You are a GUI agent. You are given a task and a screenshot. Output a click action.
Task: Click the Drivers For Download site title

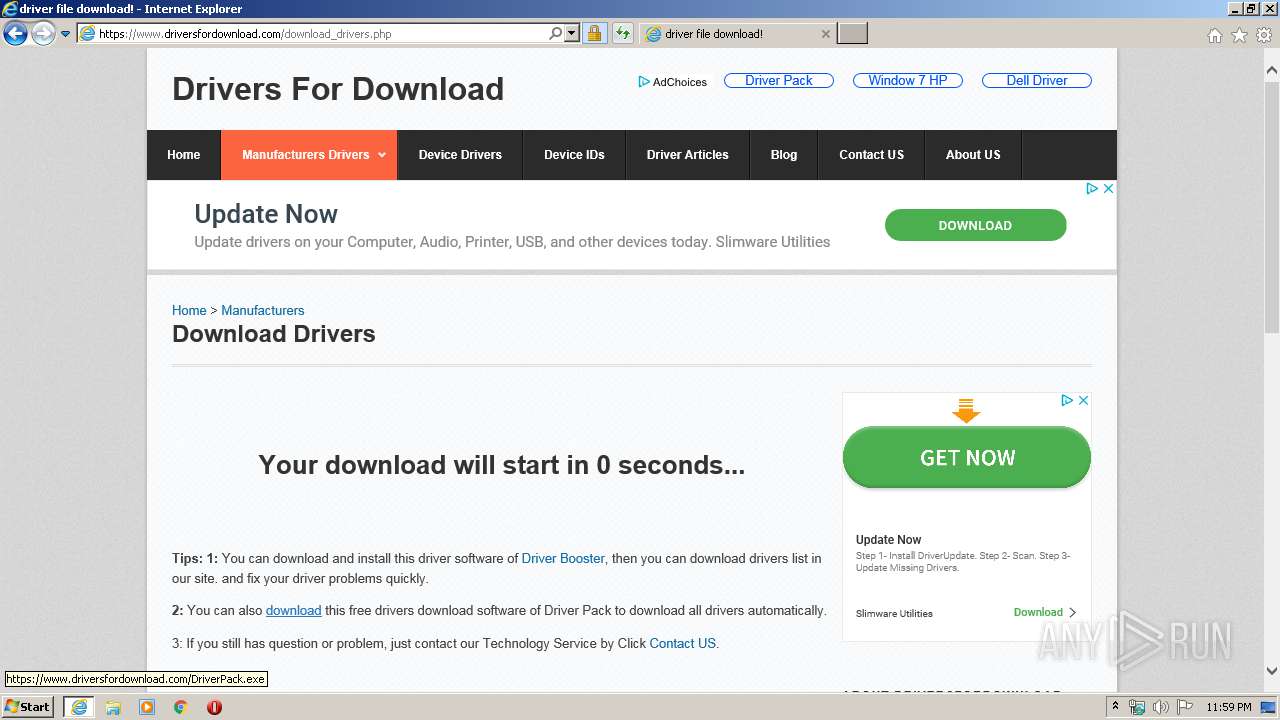point(338,89)
